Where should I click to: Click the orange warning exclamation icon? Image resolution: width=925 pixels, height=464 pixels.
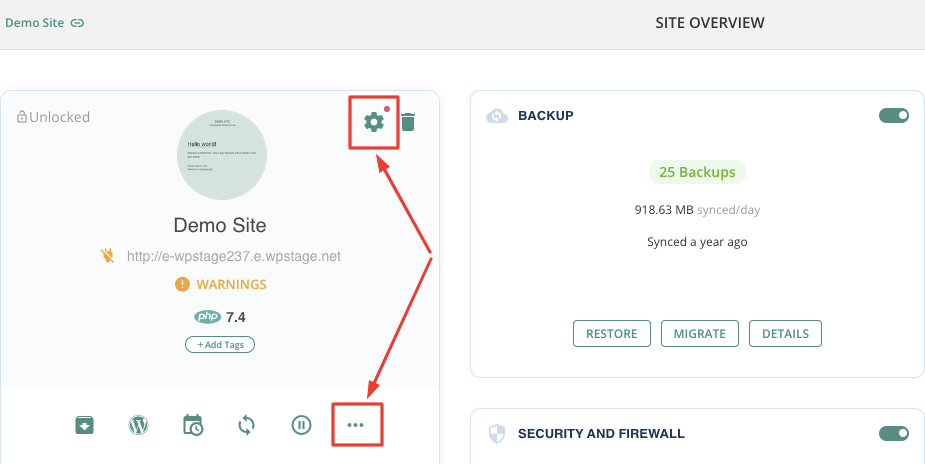tap(182, 284)
